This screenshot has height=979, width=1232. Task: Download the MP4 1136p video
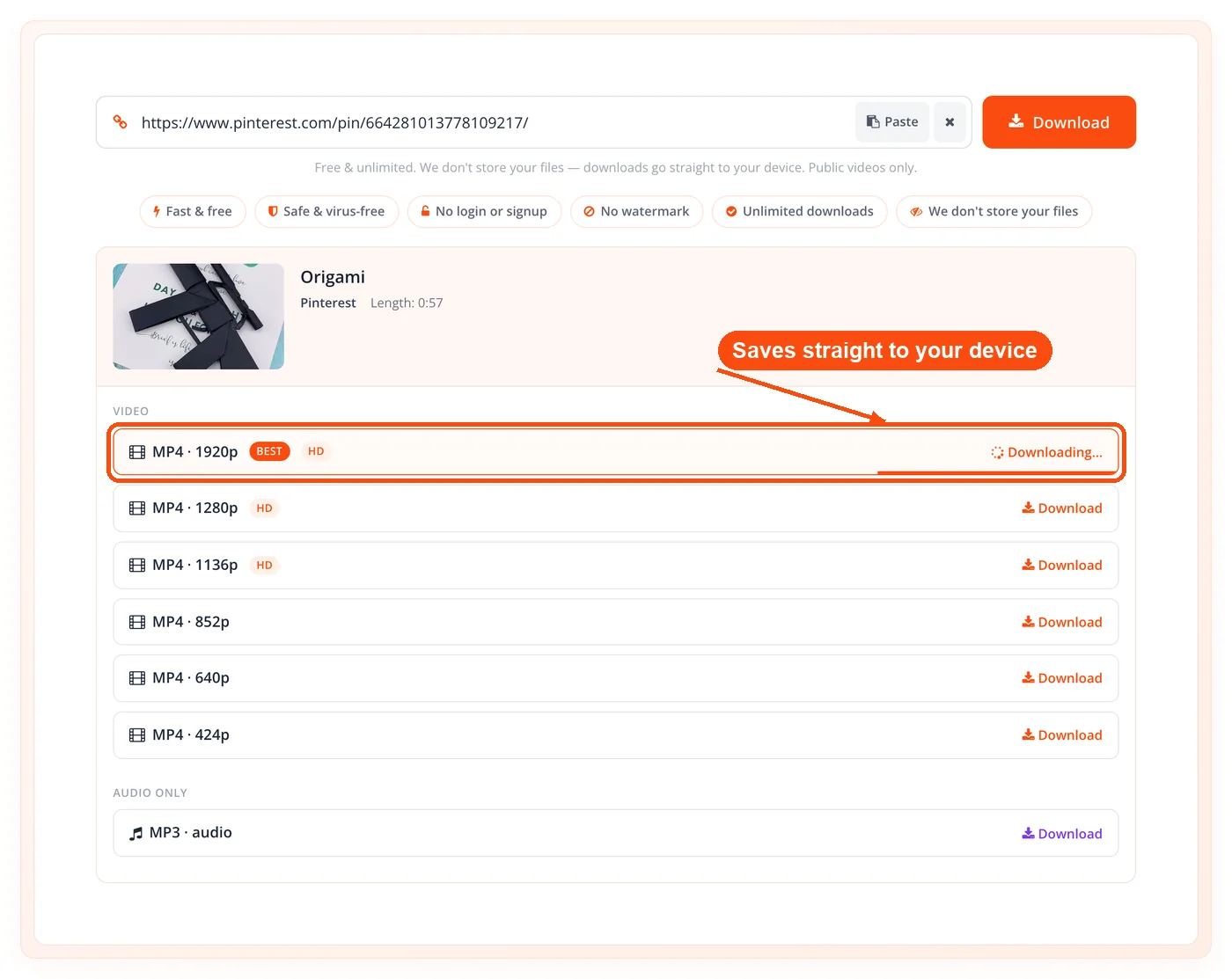click(1061, 566)
